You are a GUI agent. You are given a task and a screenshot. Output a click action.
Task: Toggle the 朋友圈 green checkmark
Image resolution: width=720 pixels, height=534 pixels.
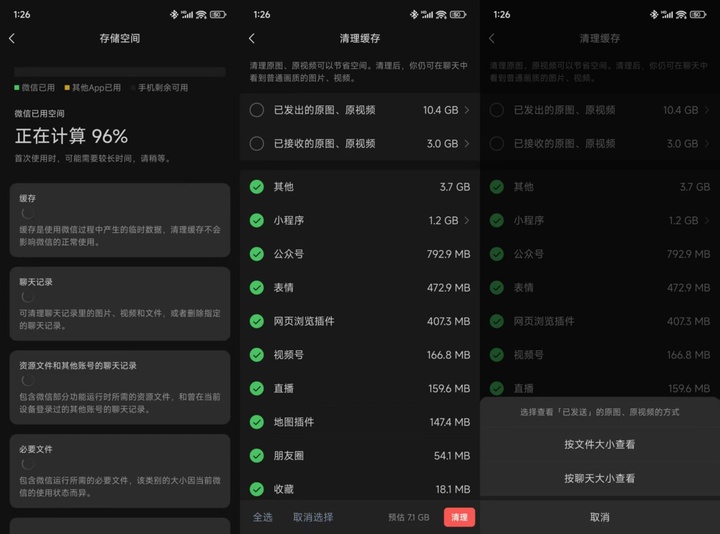pyautogui.click(x=257, y=455)
